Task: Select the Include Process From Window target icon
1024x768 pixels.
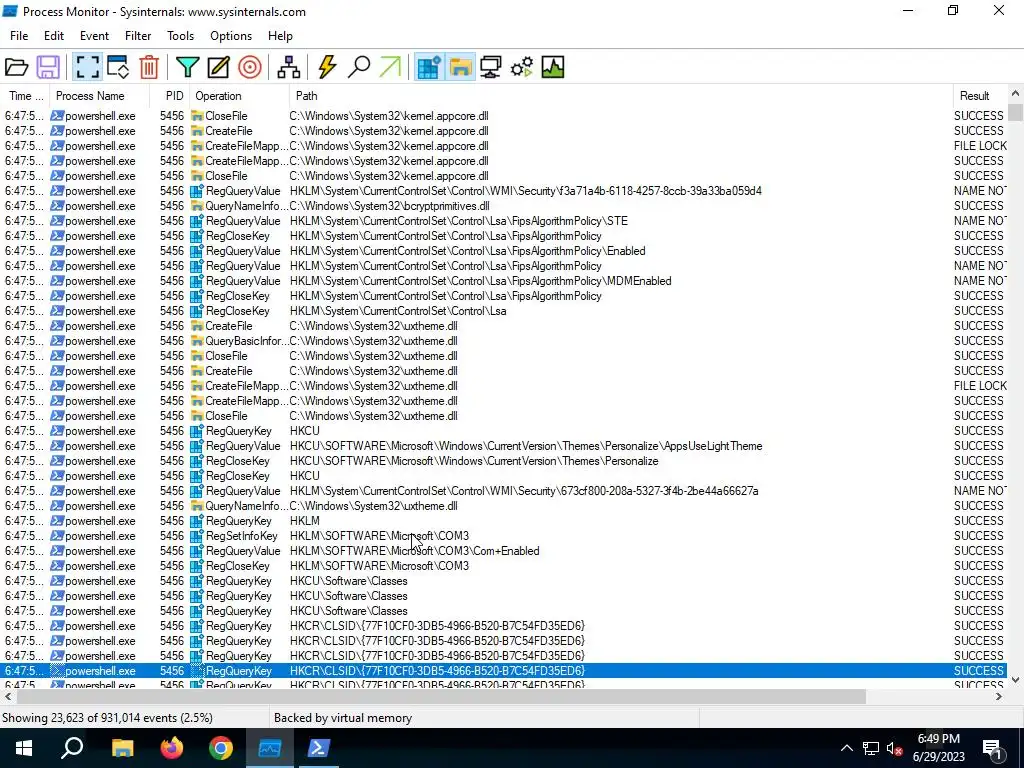Action: click(x=249, y=67)
